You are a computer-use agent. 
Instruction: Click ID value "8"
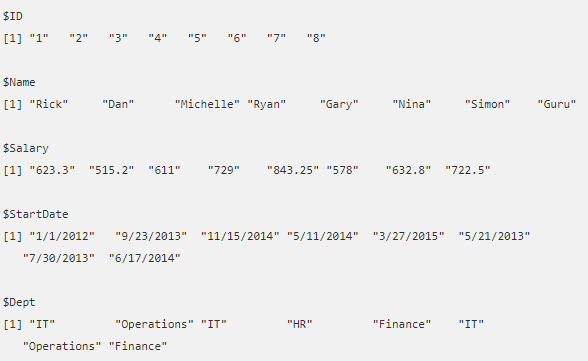point(316,38)
